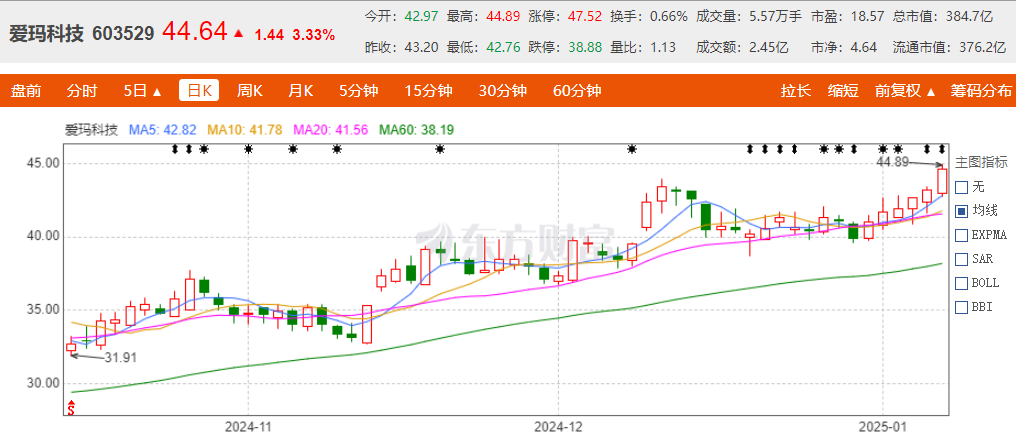The width and height of the screenshot is (1016, 439).
Task: Click the 昨收 43.20 value
Action: tap(422, 47)
